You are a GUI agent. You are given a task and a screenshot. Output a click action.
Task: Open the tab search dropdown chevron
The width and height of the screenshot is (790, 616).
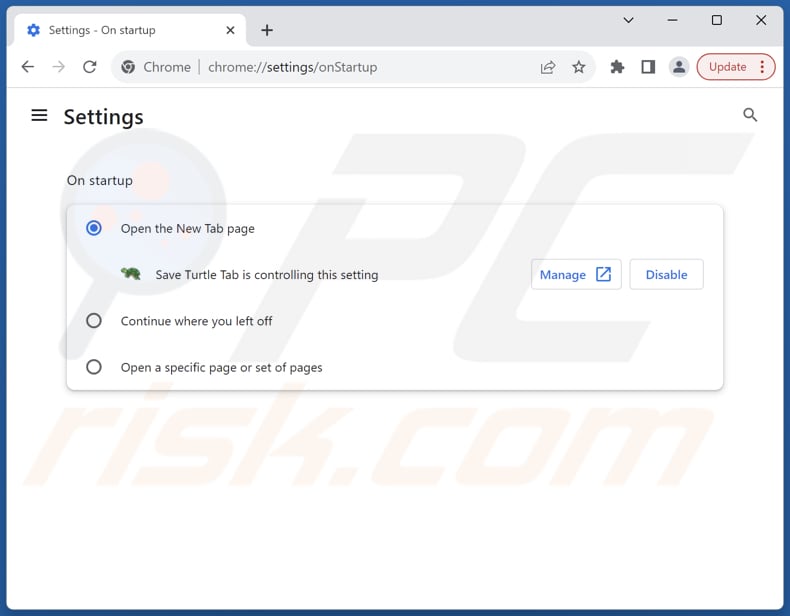pos(628,20)
